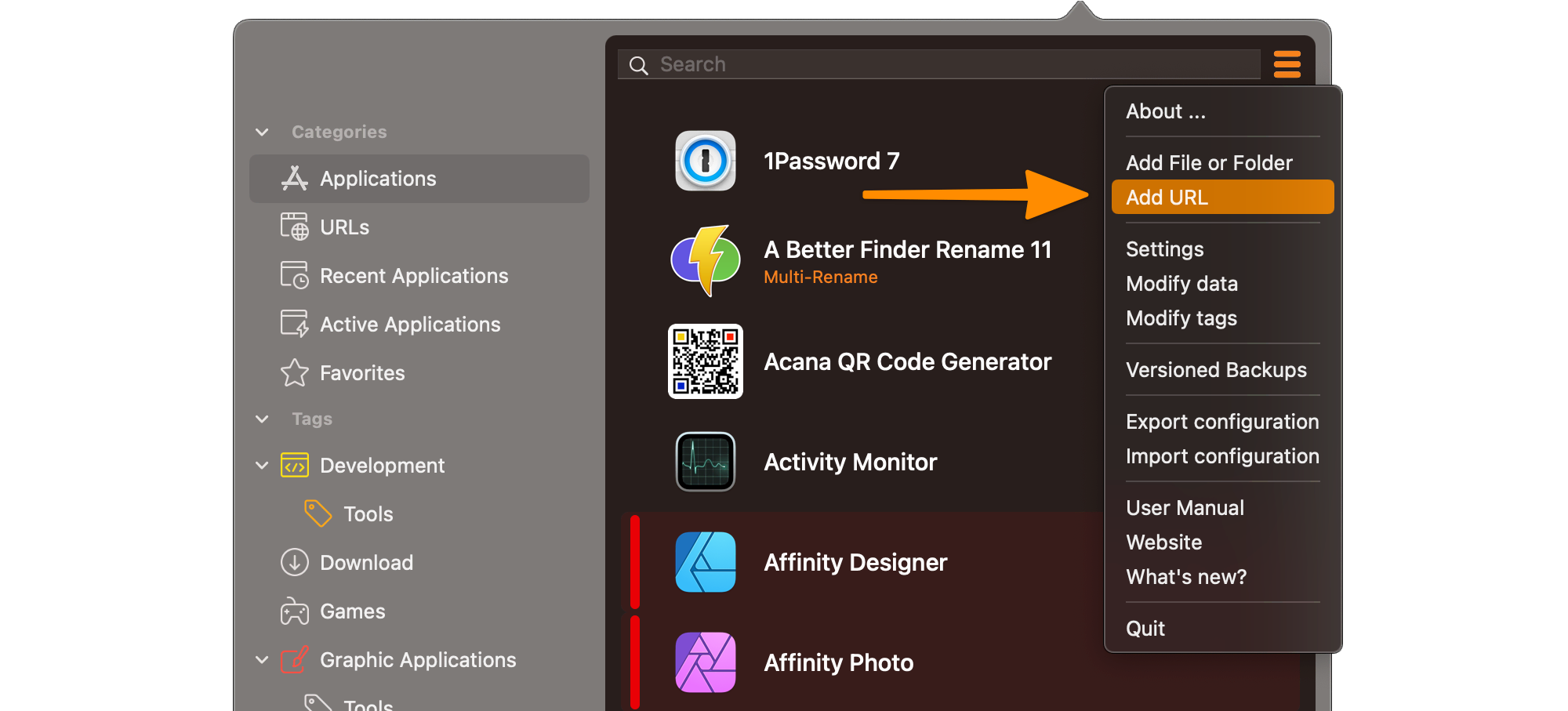Click the Graphic Applications pencil icon

(295, 660)
